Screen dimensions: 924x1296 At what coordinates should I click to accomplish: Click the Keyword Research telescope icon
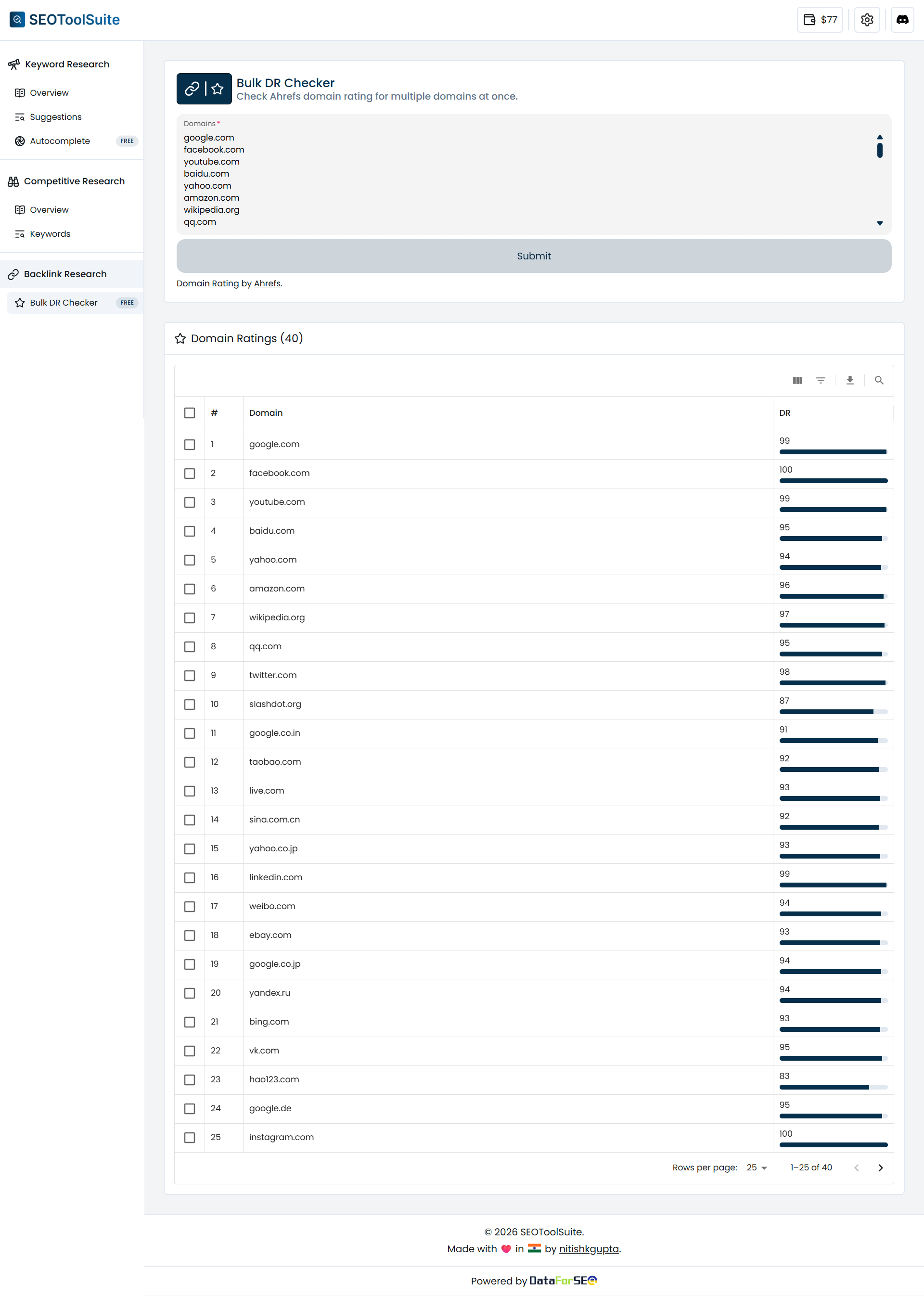[x=13, y=64]
